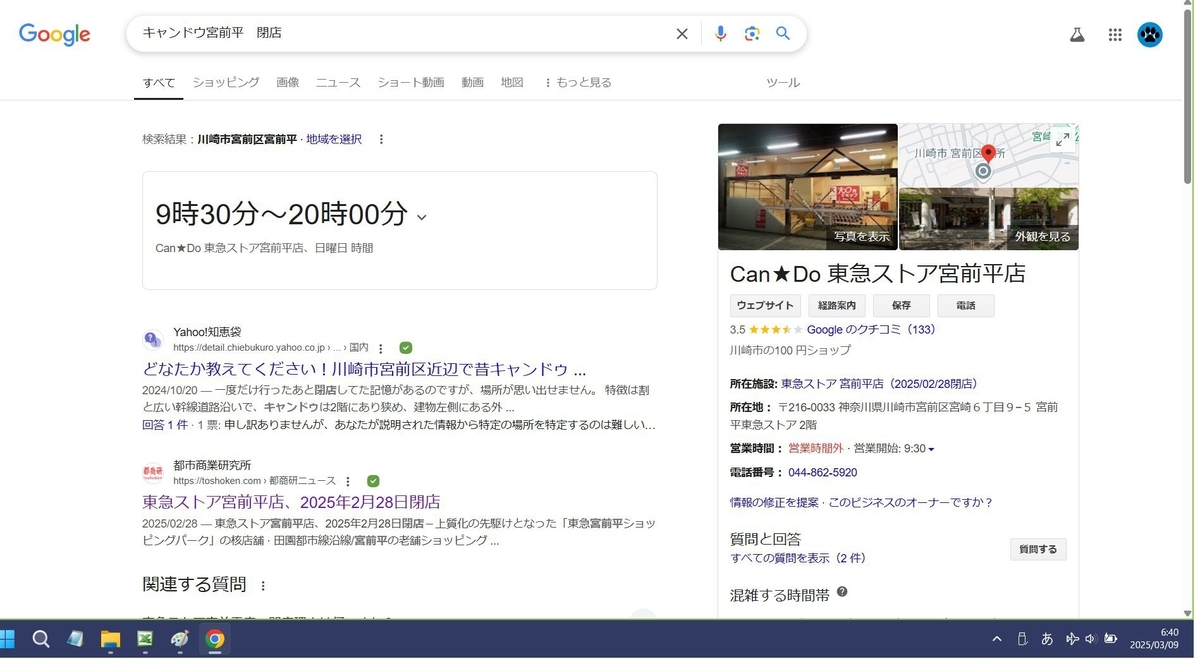Click green shield badge on Yahoo!知恵袋 result
The image size is (1200, 659).
coord(406,348)
